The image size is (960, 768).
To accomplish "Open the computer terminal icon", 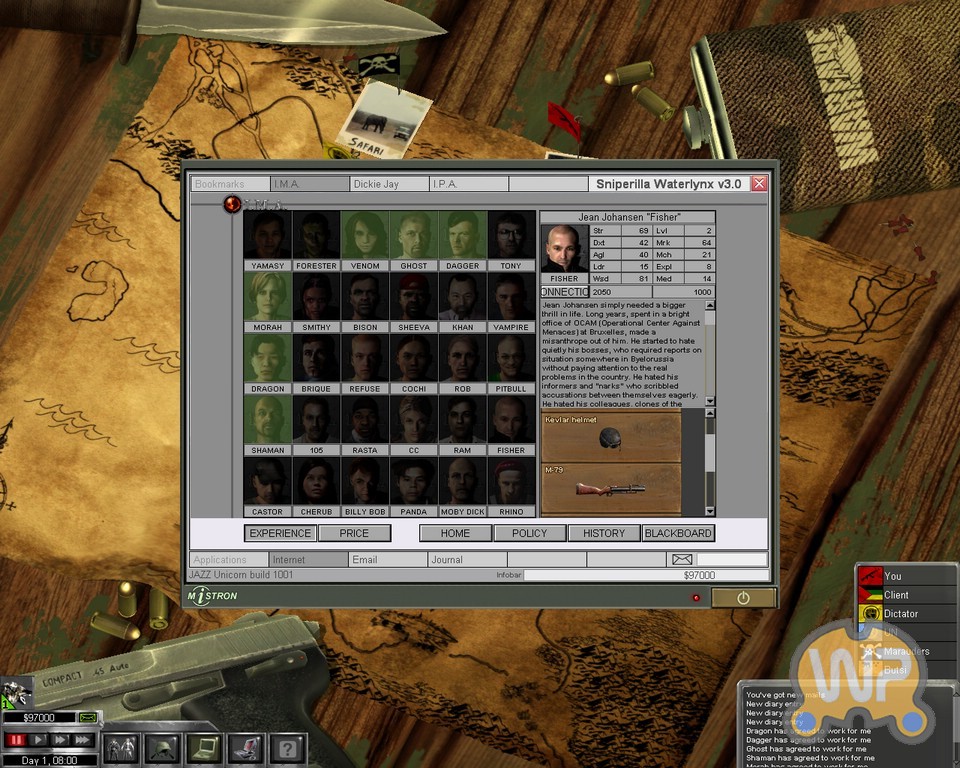I will pos(245,748).
